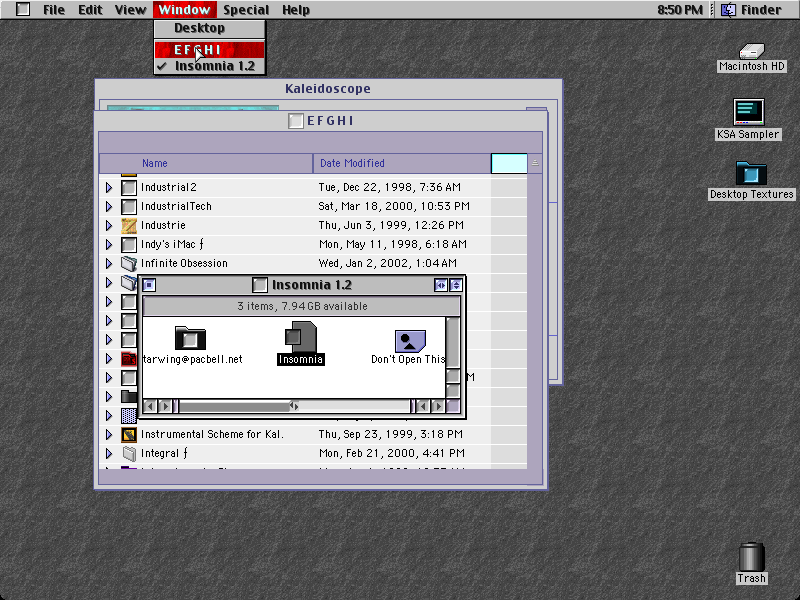Sort by the Name column header
800x600 pixels.
point(206,163)
